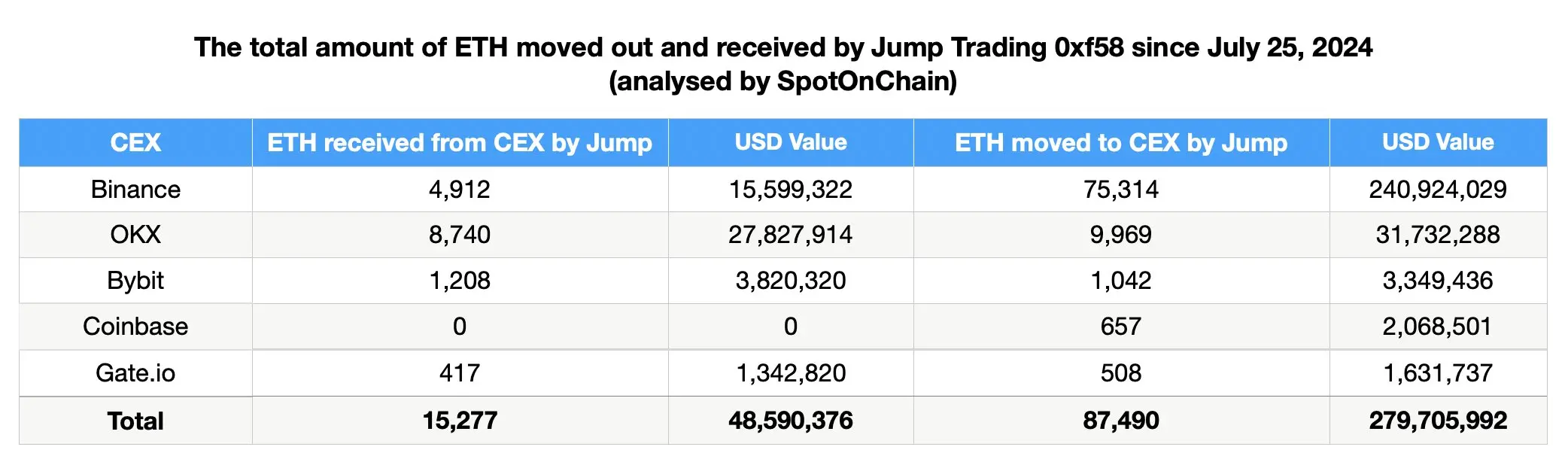The height and width of the screenshot is (468, 1568).
Task: Select the Binance row label
Action: click(135, 189)
